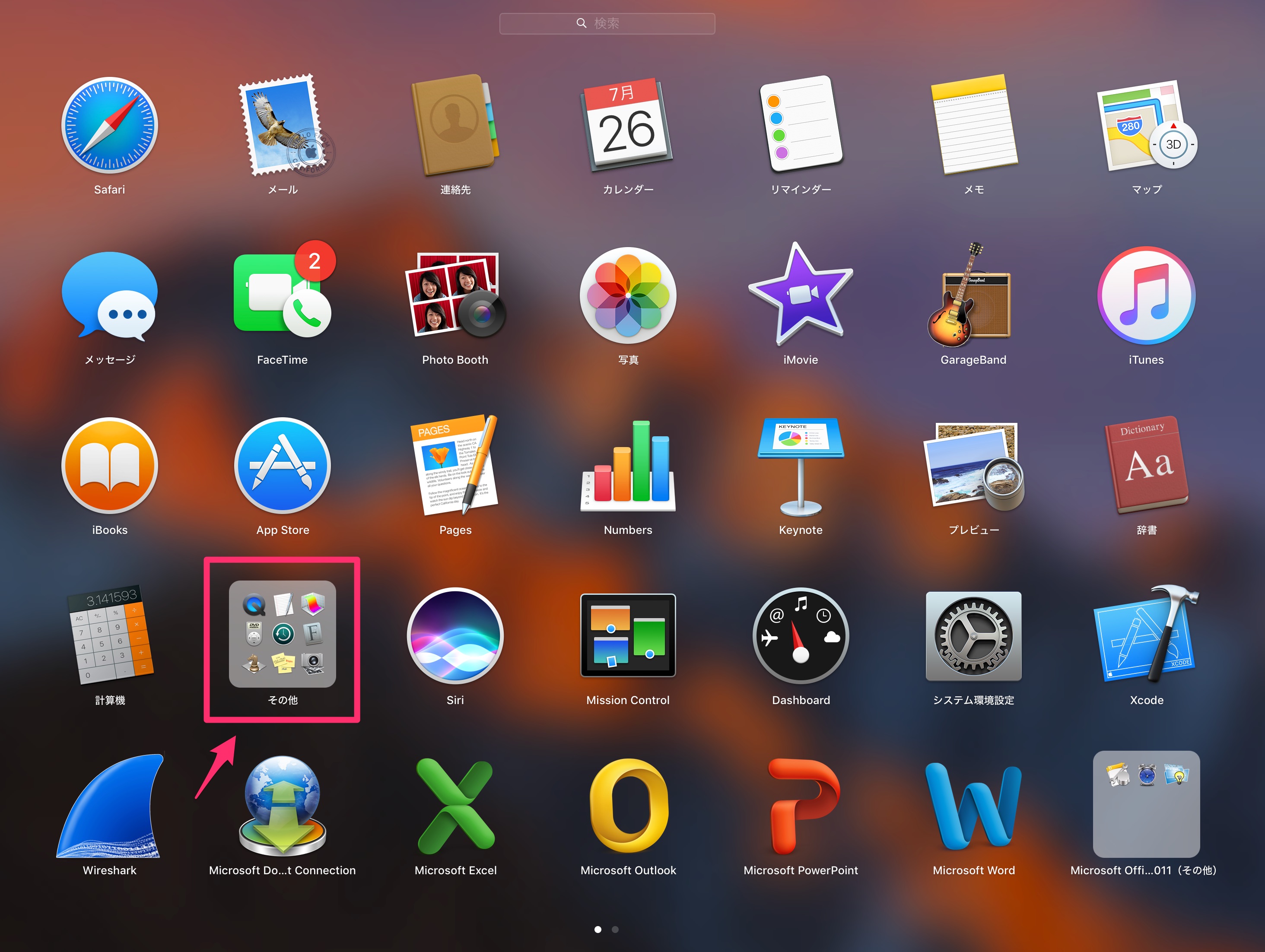Launch Microsoft Word
Viewport: 1265px width, 952px height.
(x=973, y=806)
